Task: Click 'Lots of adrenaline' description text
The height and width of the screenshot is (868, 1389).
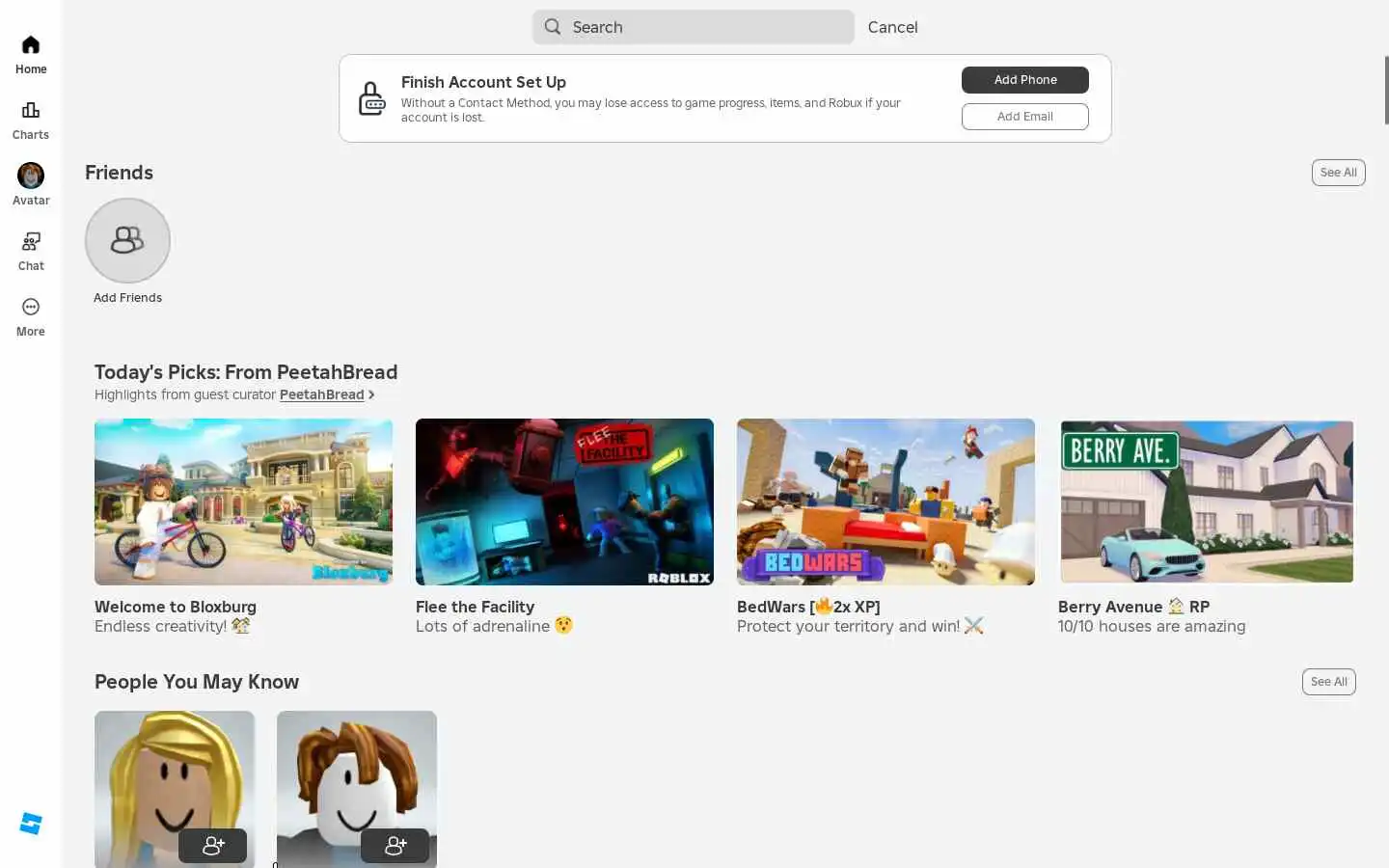Action: 494,626
